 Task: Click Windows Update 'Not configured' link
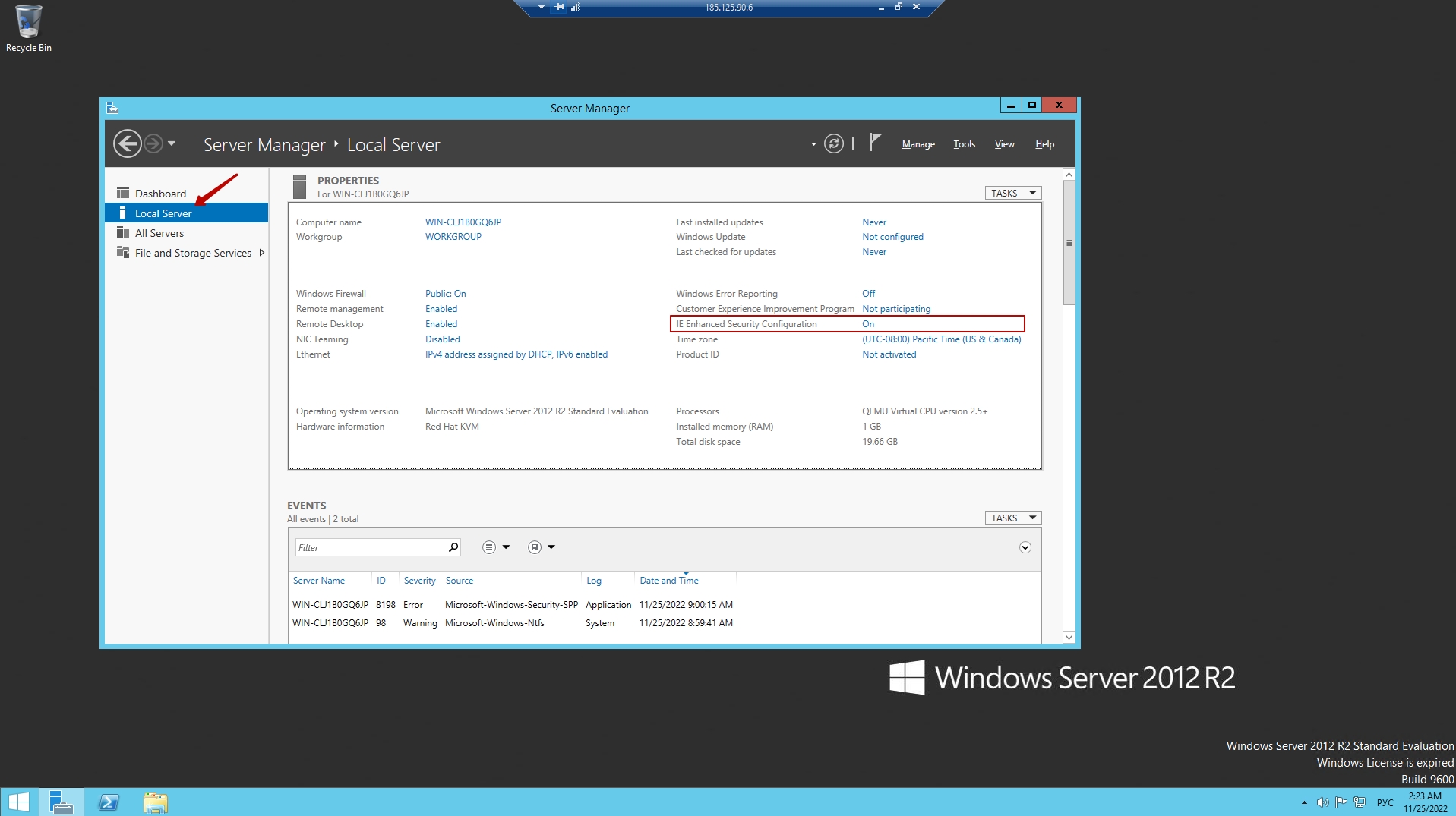893,237
